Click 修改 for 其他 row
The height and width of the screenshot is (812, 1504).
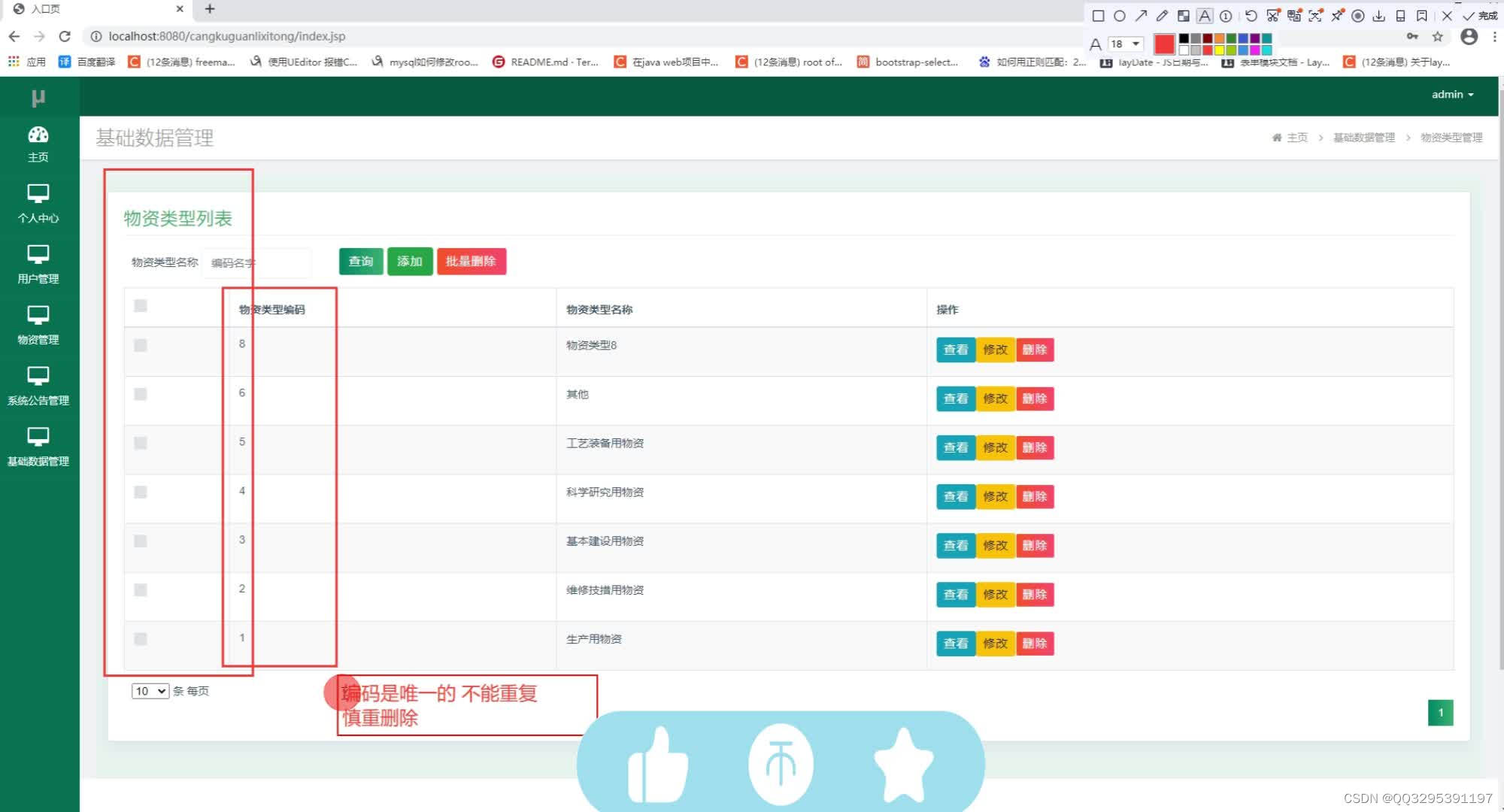[x=996, y=398]
